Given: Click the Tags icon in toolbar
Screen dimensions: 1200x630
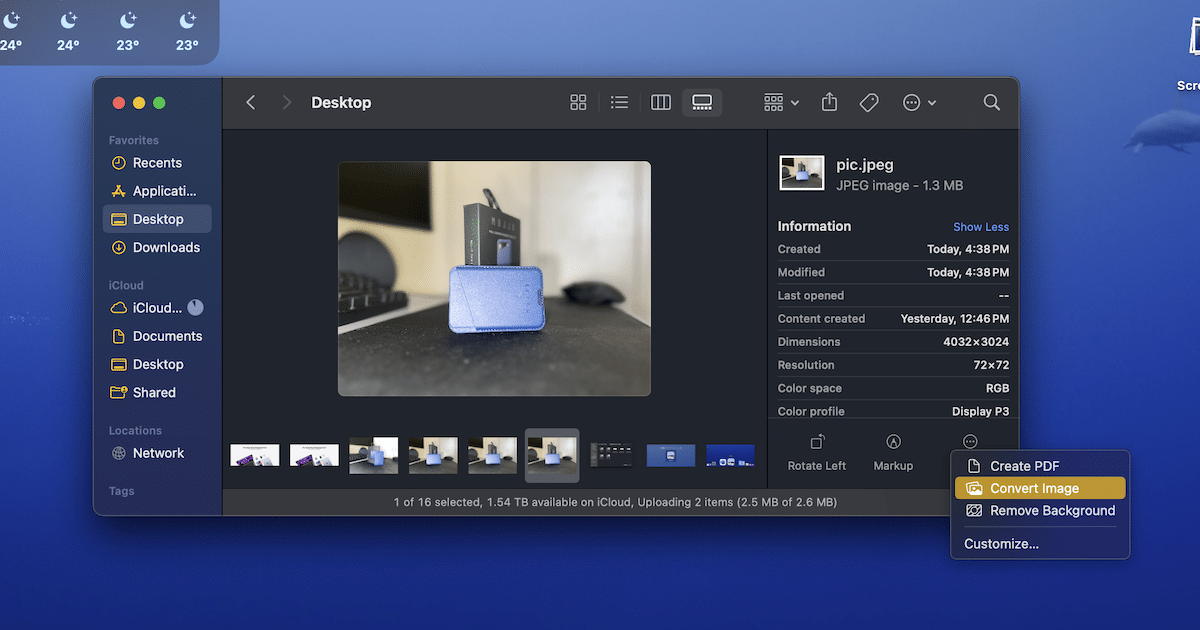Looking at the screenshot, I should (x=869, y=102).
